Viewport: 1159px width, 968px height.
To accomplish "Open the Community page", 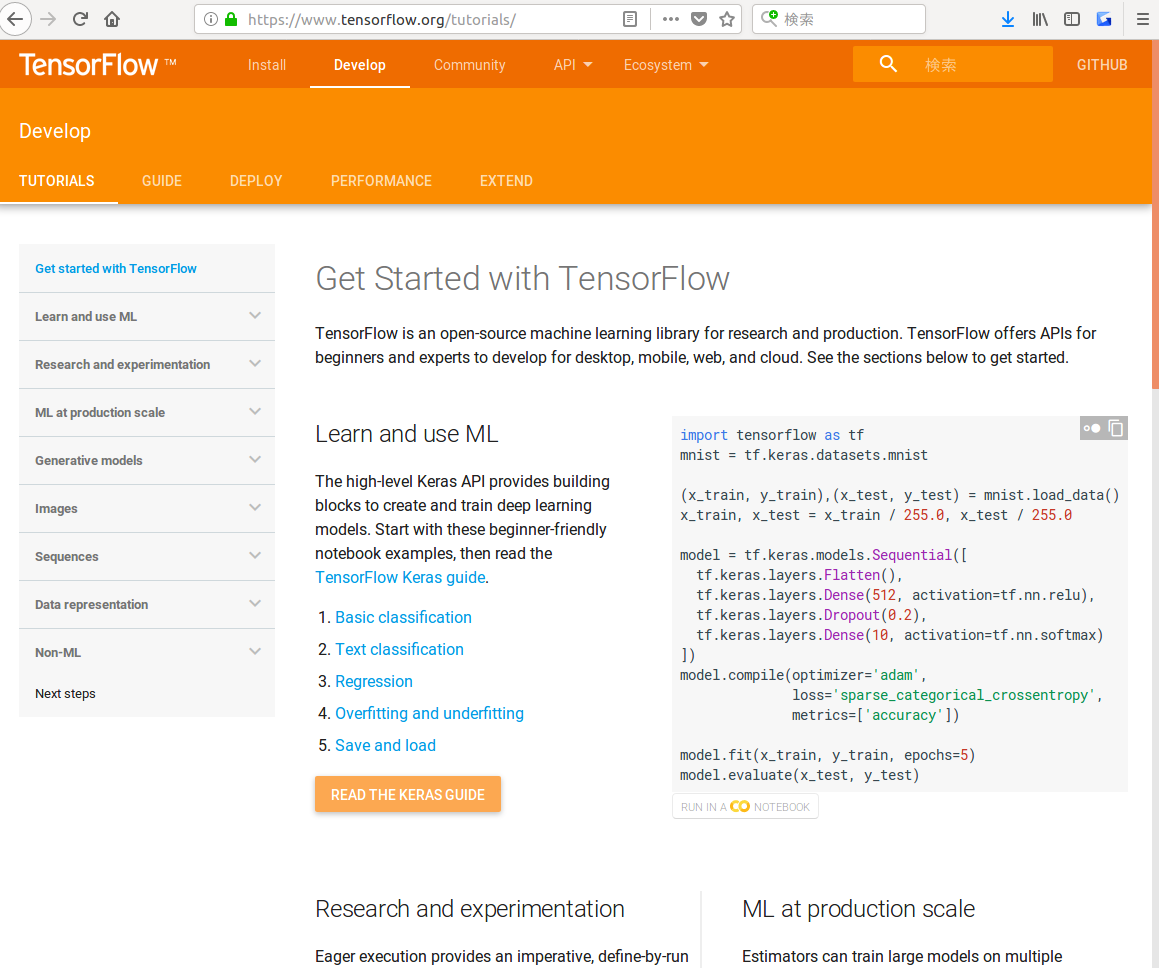I will (x=469, y=65).
